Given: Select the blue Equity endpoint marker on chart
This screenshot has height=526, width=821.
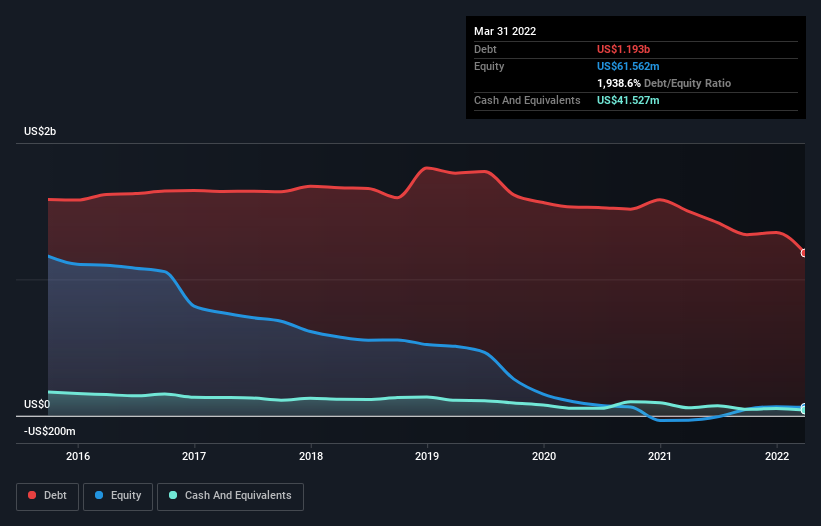Looking at the screenshot, I should pyautogui.click(x=804, y=408).
